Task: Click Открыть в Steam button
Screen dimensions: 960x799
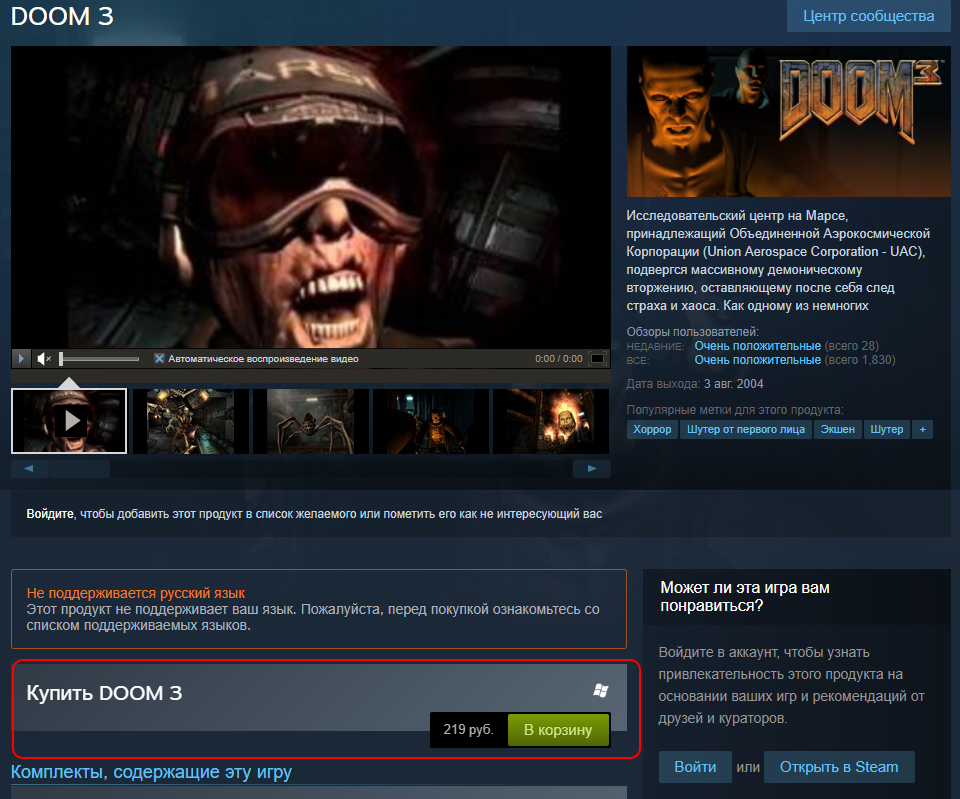Action: [839, 767]
